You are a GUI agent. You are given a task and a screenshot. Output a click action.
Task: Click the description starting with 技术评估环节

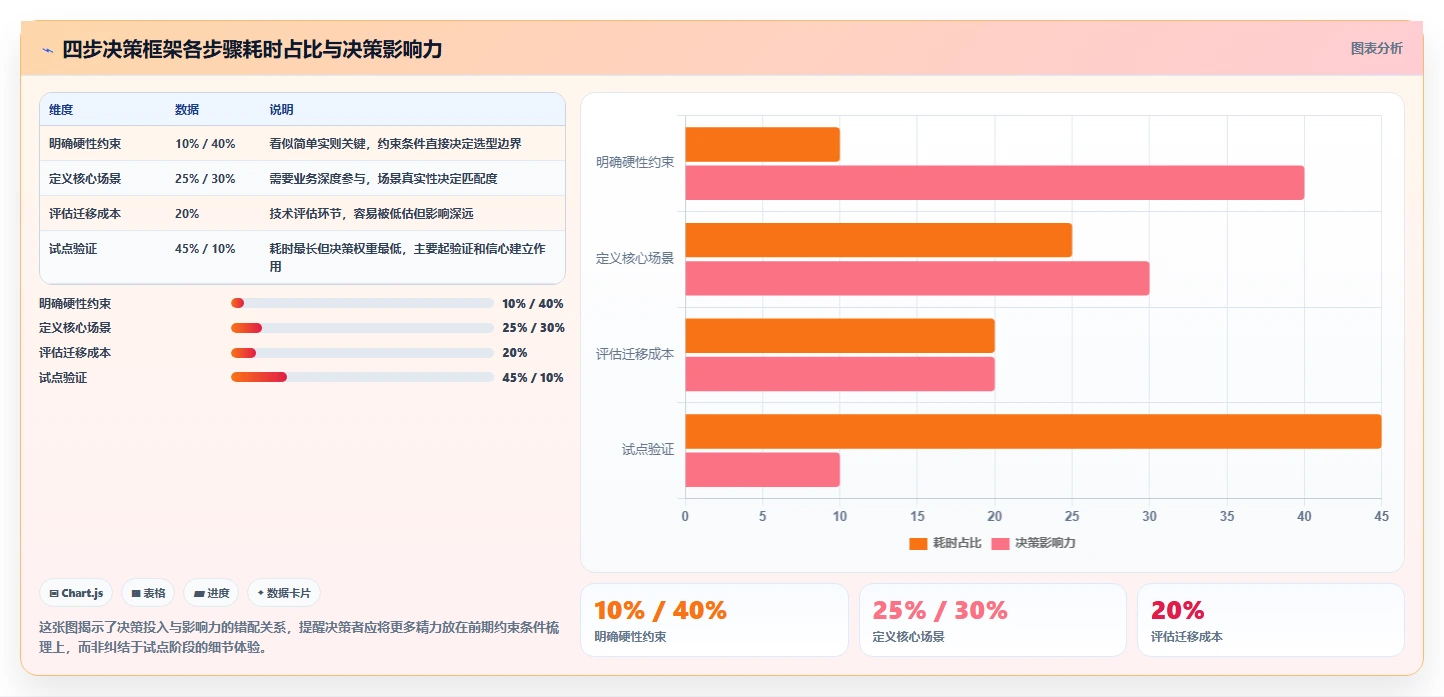coord(371,214)
